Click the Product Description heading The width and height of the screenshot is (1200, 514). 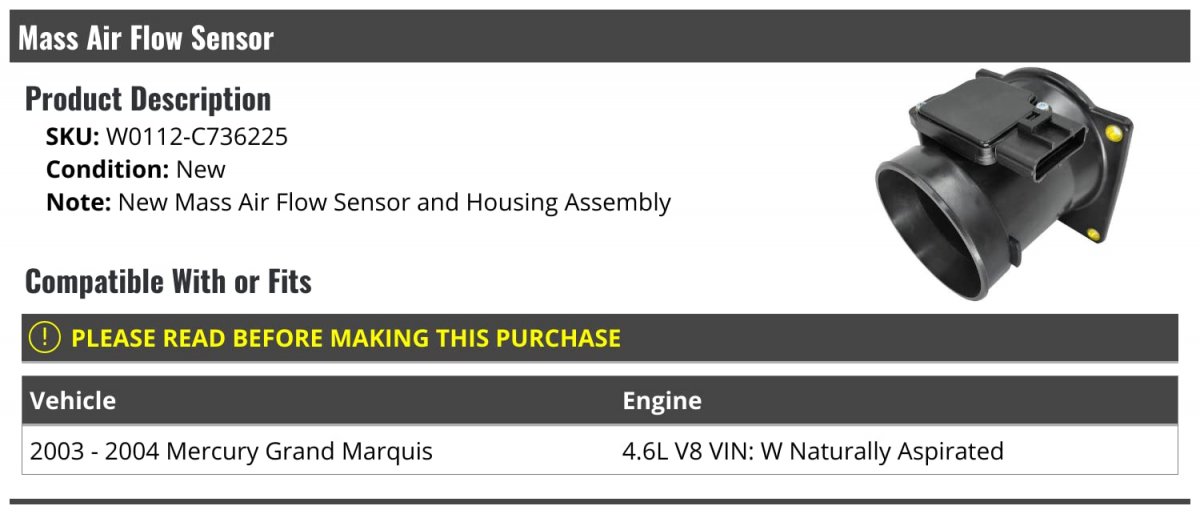pyautogui.click(x=148, y=99)
